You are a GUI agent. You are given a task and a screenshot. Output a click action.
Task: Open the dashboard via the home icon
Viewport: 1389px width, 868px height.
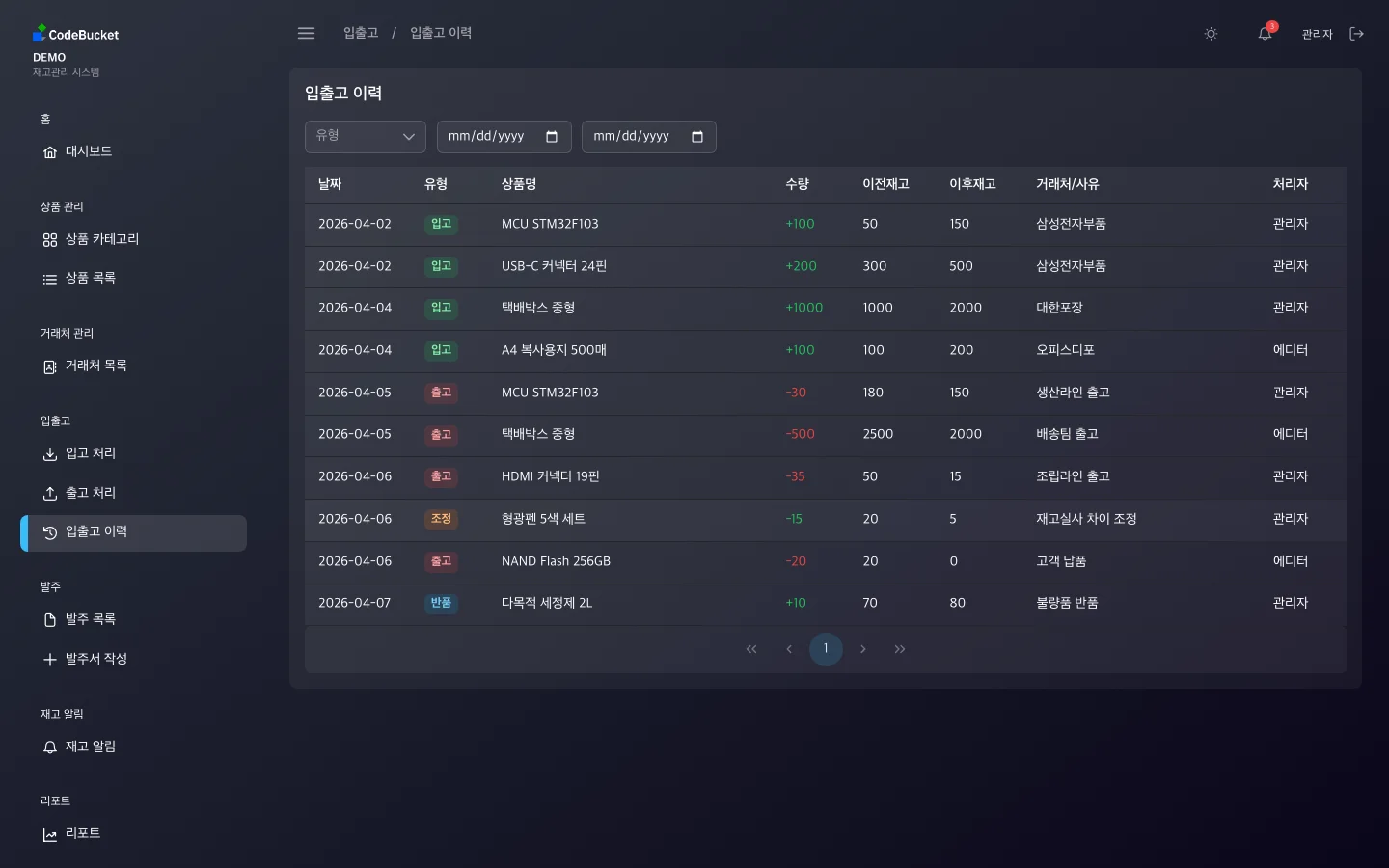click(50, 151)
